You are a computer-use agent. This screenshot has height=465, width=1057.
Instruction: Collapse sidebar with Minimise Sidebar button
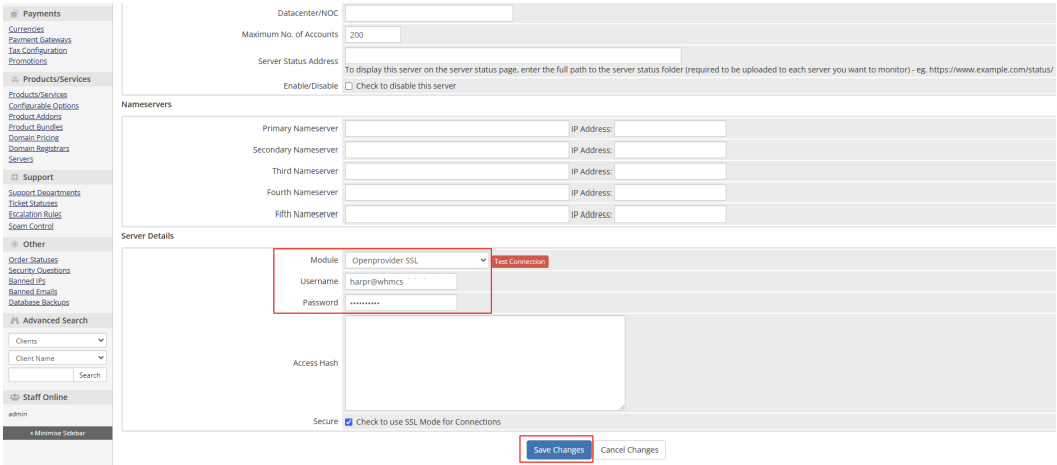point(57,433)
